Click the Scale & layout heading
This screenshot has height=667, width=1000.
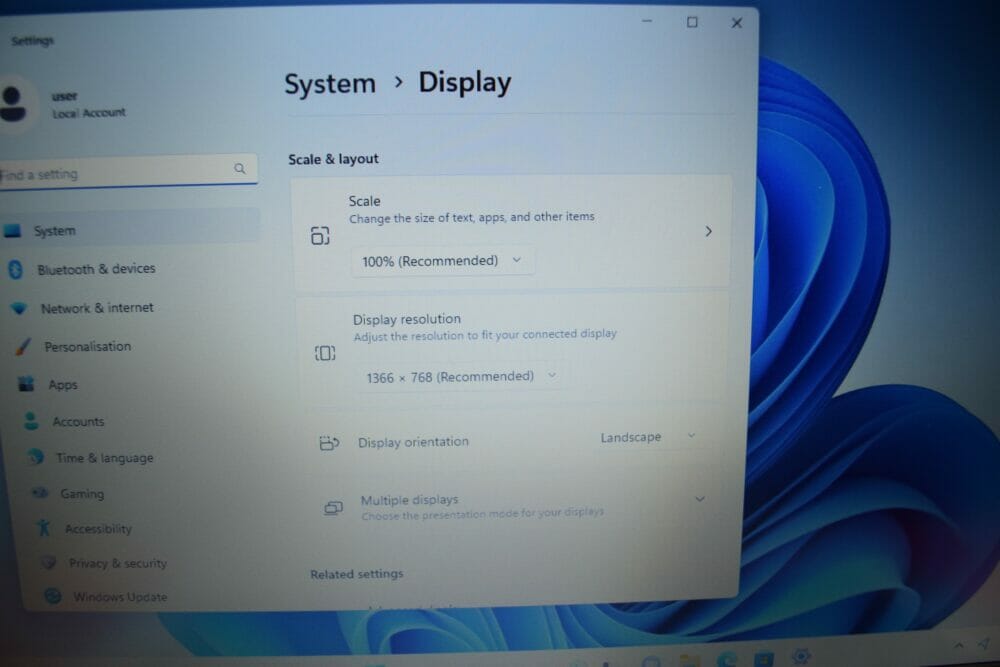point(333,159)
